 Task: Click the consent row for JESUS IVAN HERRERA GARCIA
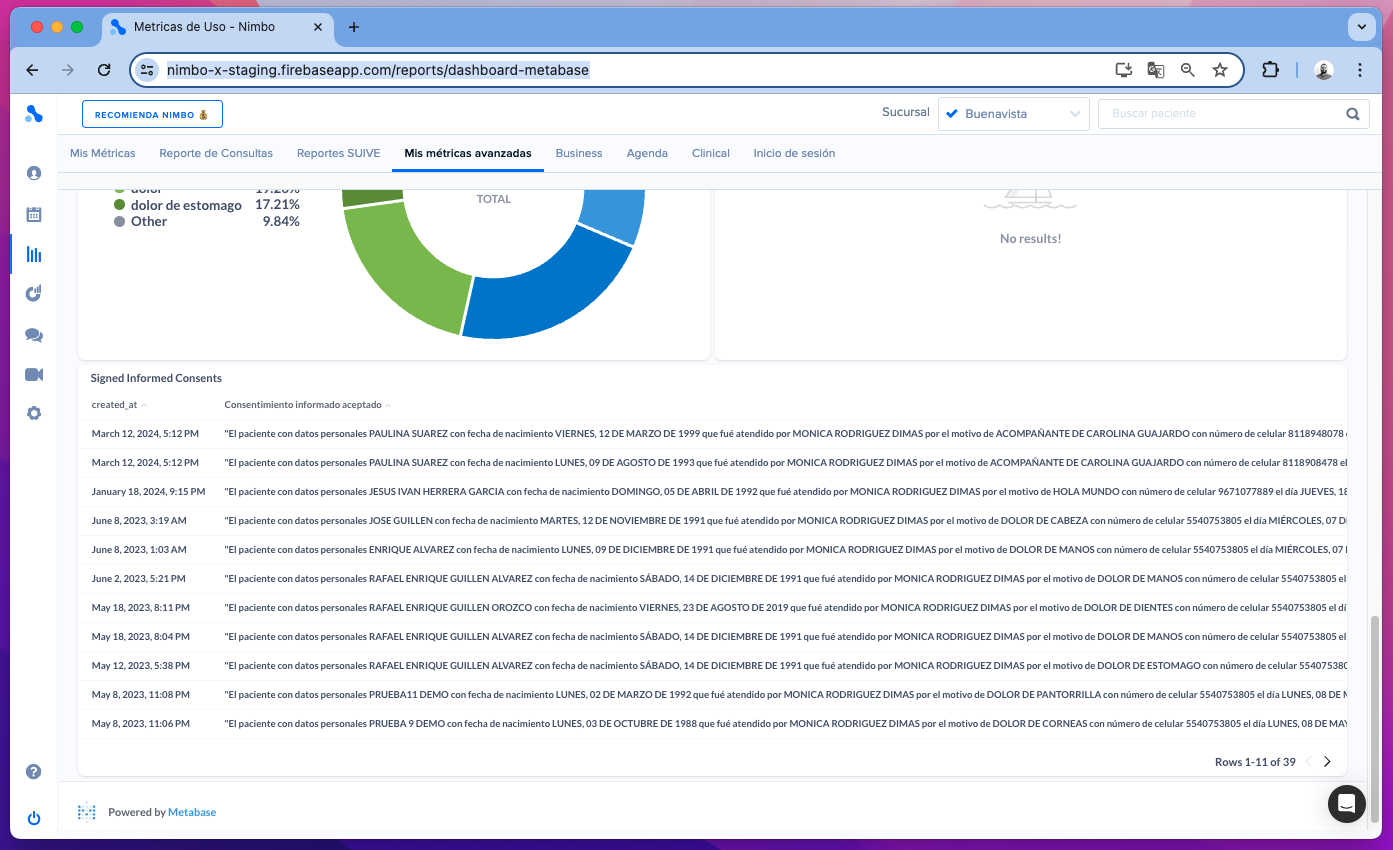(x=712, y=492)
